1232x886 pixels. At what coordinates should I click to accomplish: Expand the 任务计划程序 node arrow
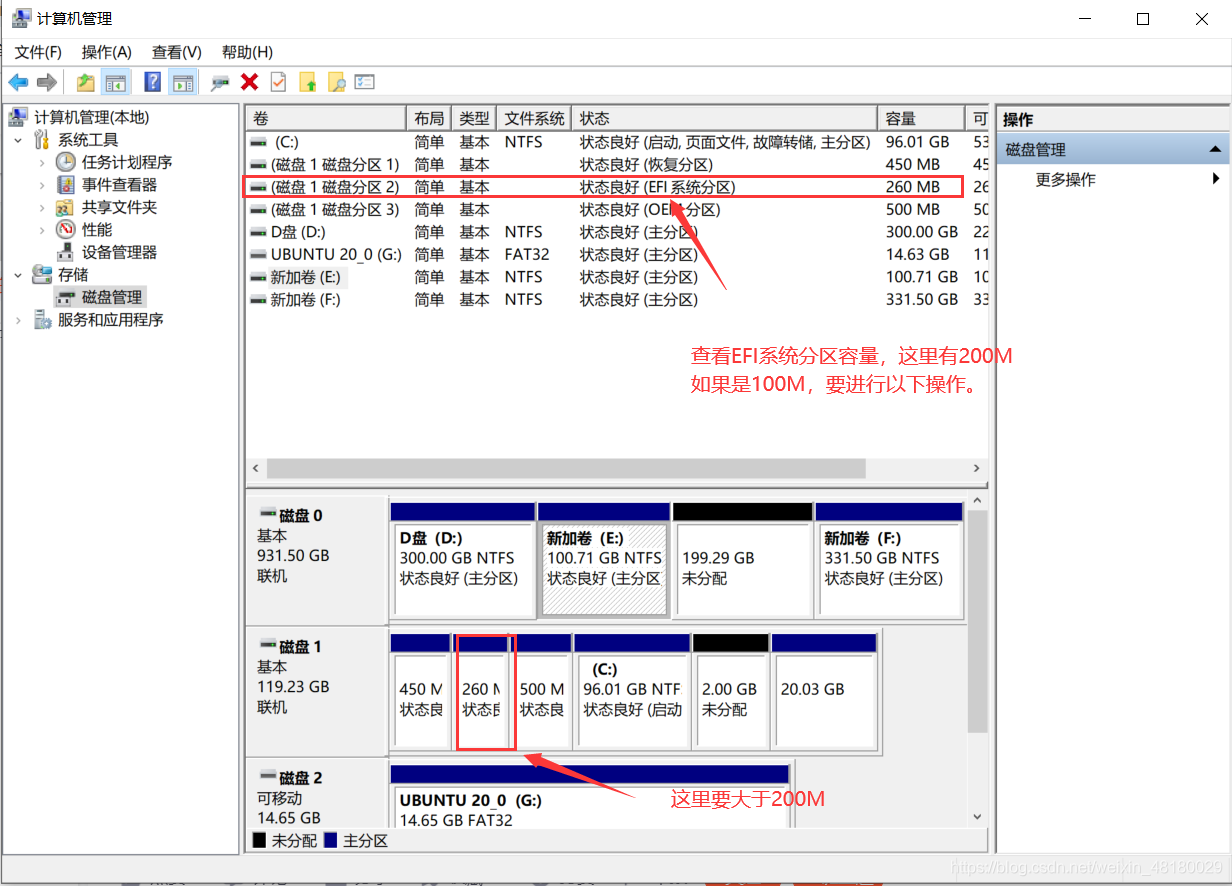click(x=41, y=162)
